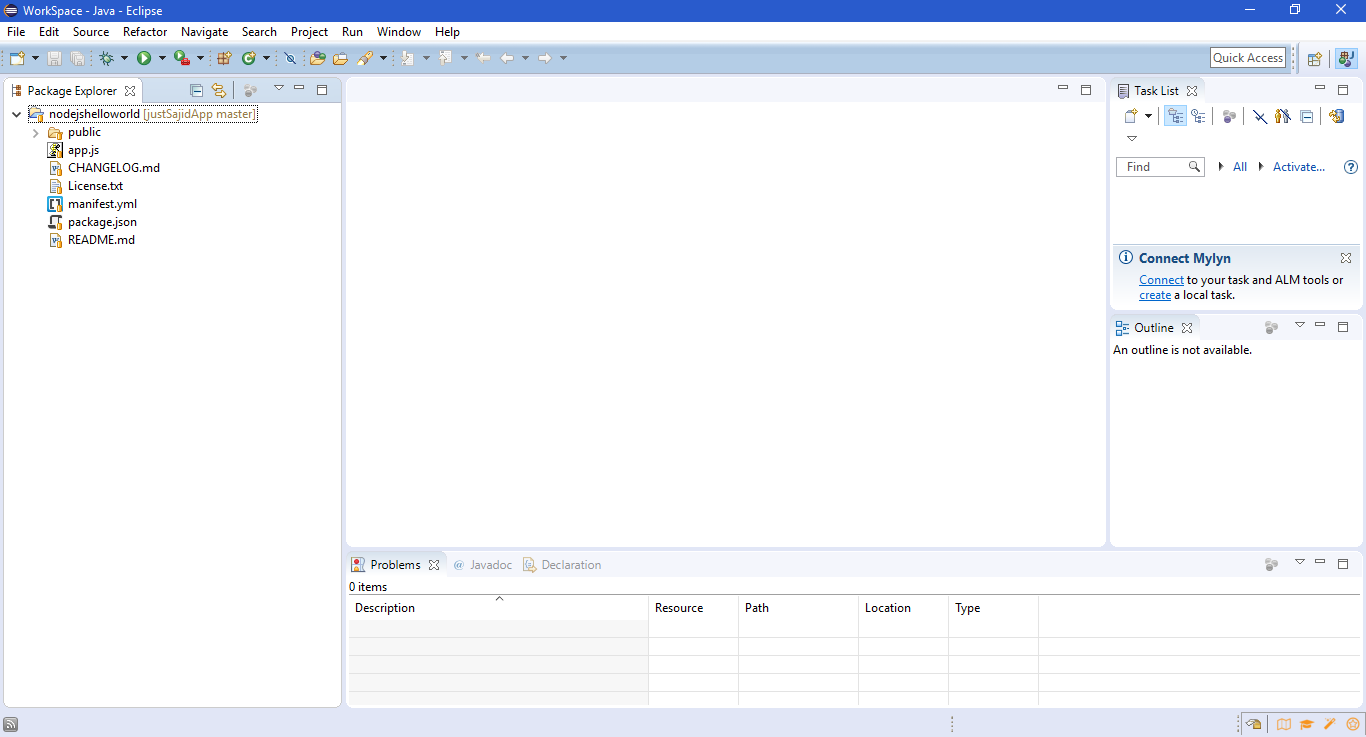The height and width of the screenshot is (737, 1366).
Task: Synchronize Changed tasks icon
Action: click(1336, 116)
